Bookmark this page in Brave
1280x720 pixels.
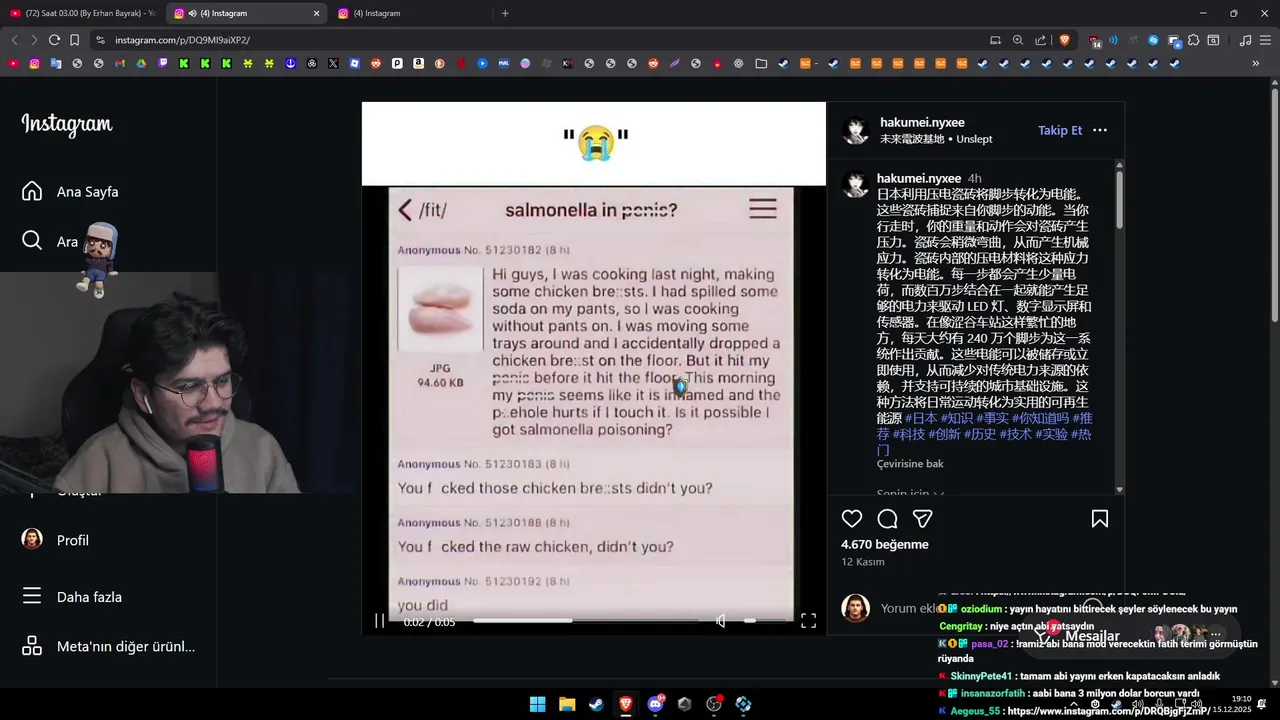pyautogui.click(x=74, y=40)
